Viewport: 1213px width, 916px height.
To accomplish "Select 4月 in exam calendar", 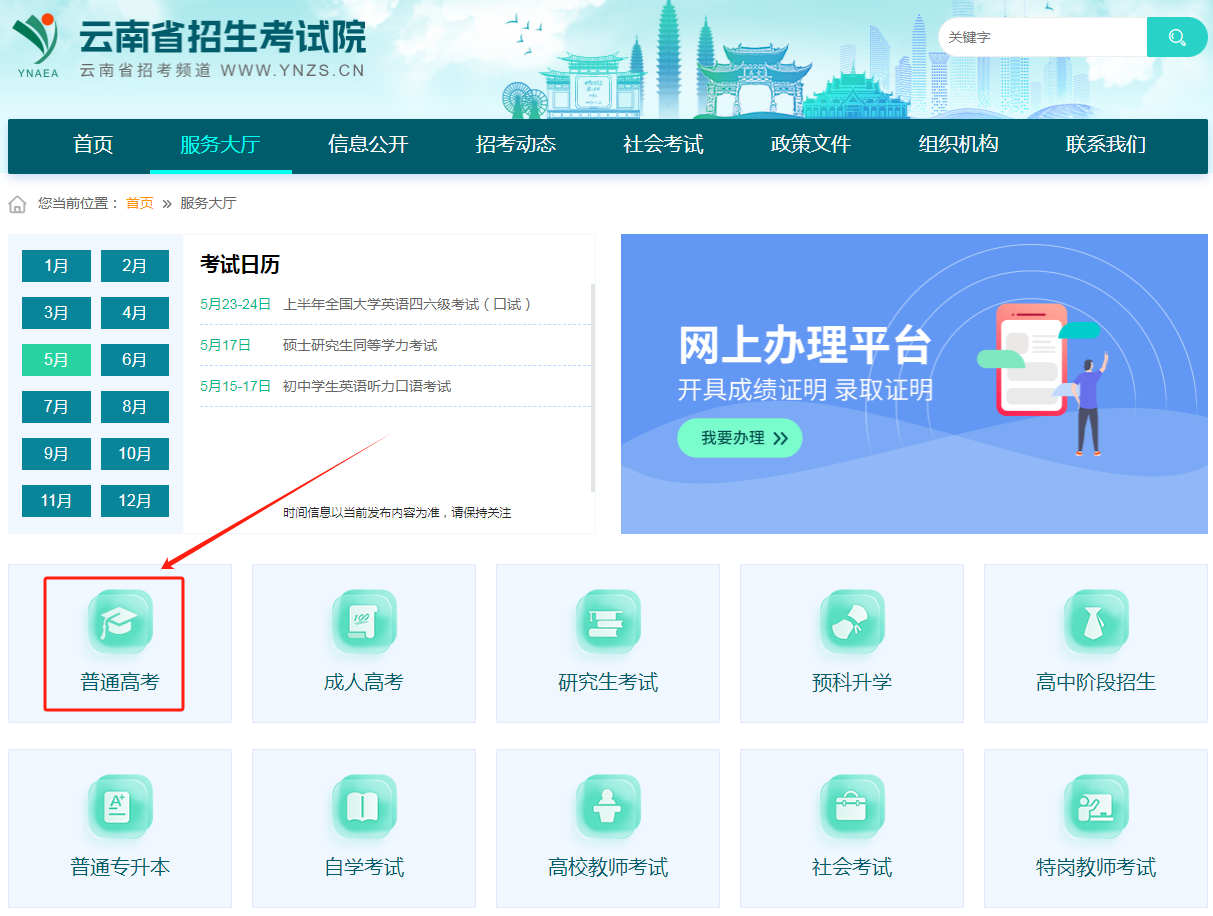I will pos(135,313).
